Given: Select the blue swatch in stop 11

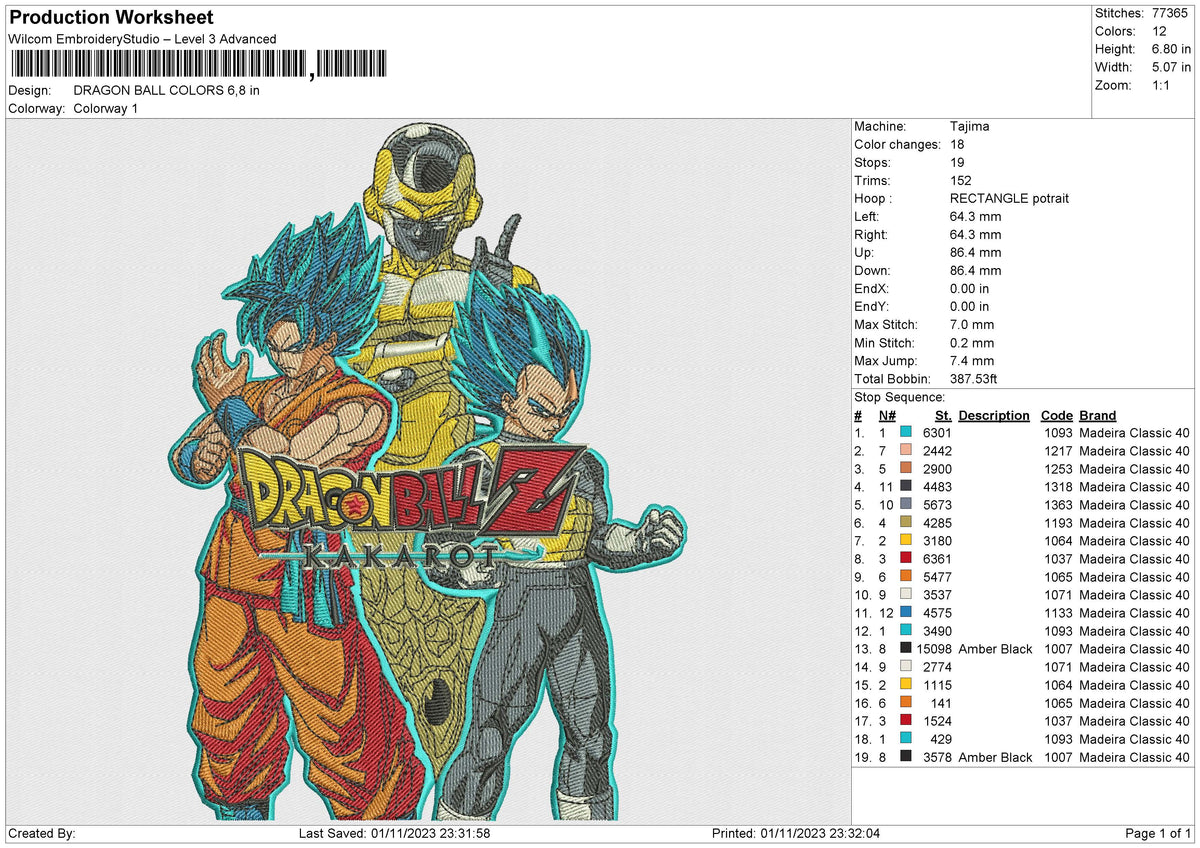Looking at the screenshot, I should (x=906, y=613).
